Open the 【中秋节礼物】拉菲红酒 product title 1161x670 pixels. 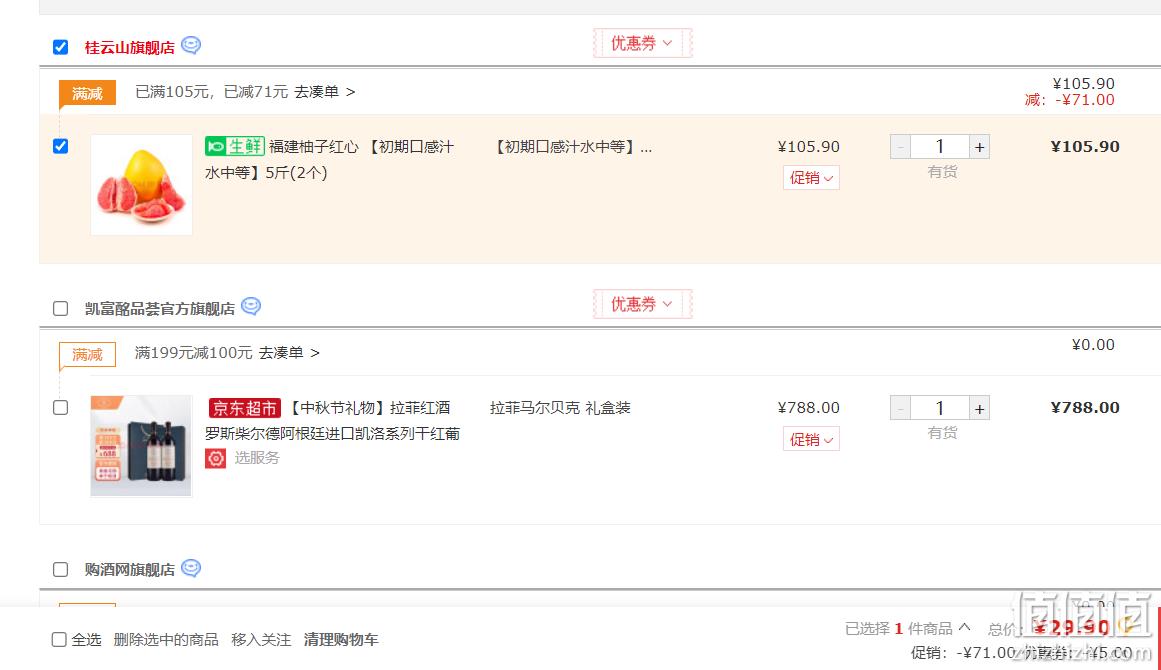[x=332, y=420]
